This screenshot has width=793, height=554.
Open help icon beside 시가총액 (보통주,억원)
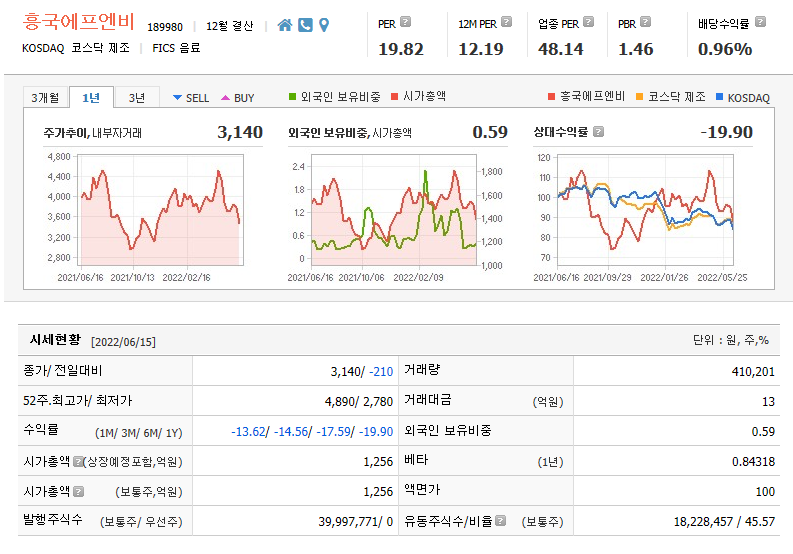[x=78, y=491]
